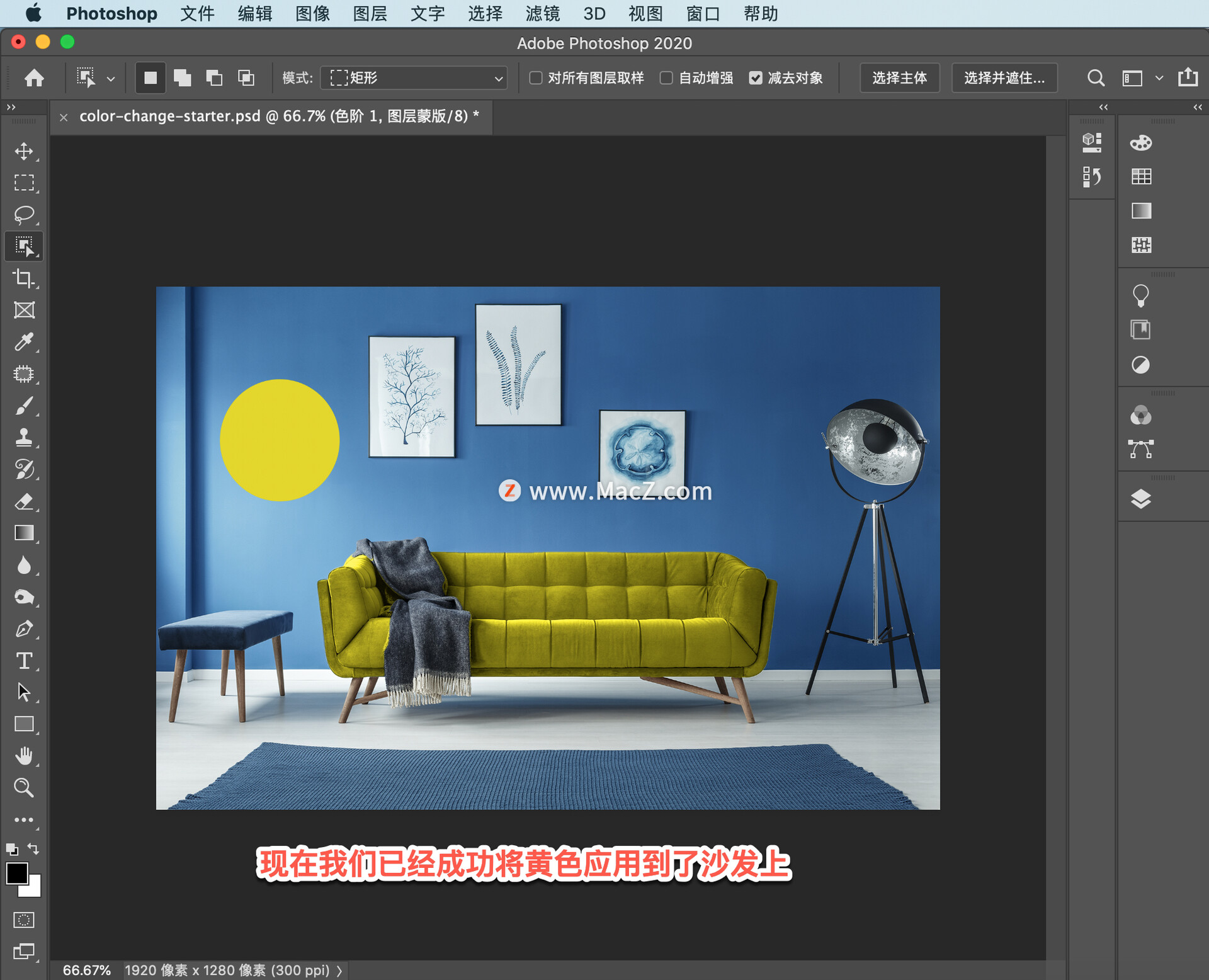Expand the workspace switcher arrow
Screen dimensions: 1209x980
click(x=1159, y=78)
